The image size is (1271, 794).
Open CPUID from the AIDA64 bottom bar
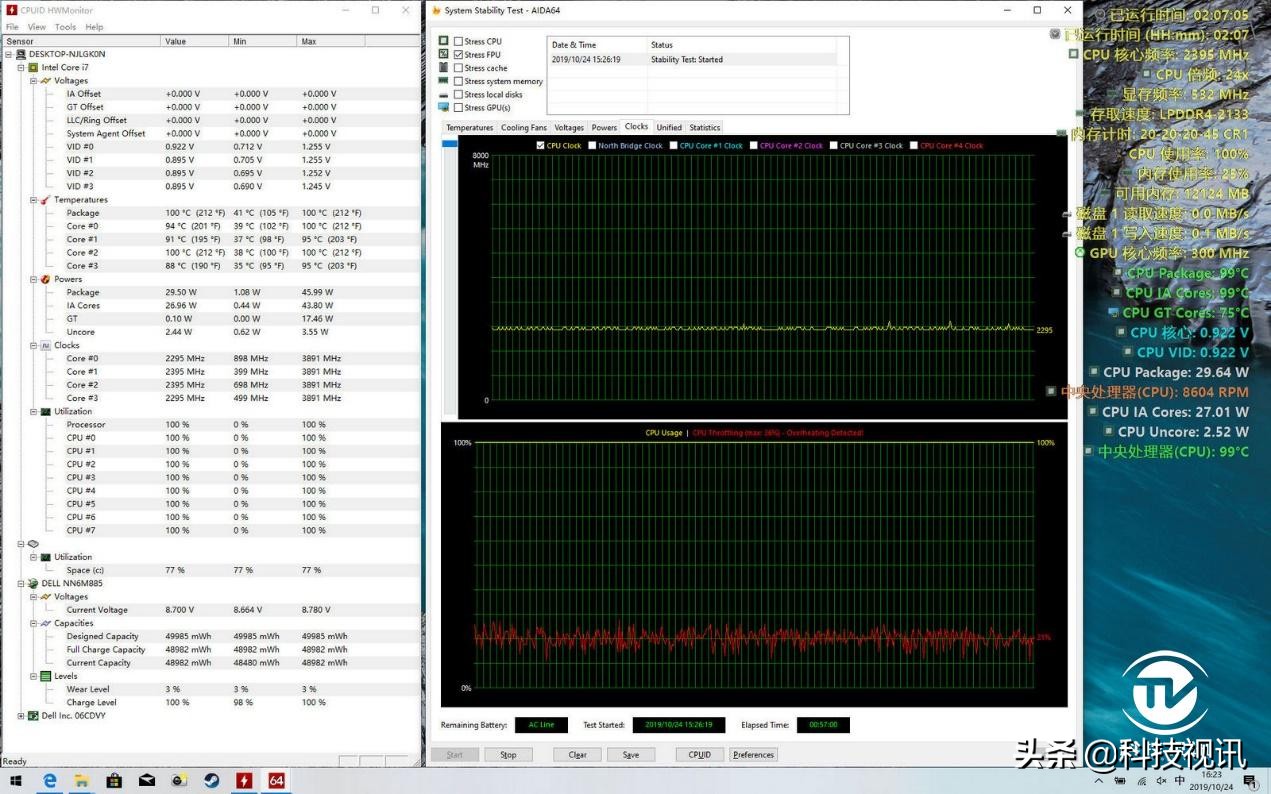coord(698,755)
